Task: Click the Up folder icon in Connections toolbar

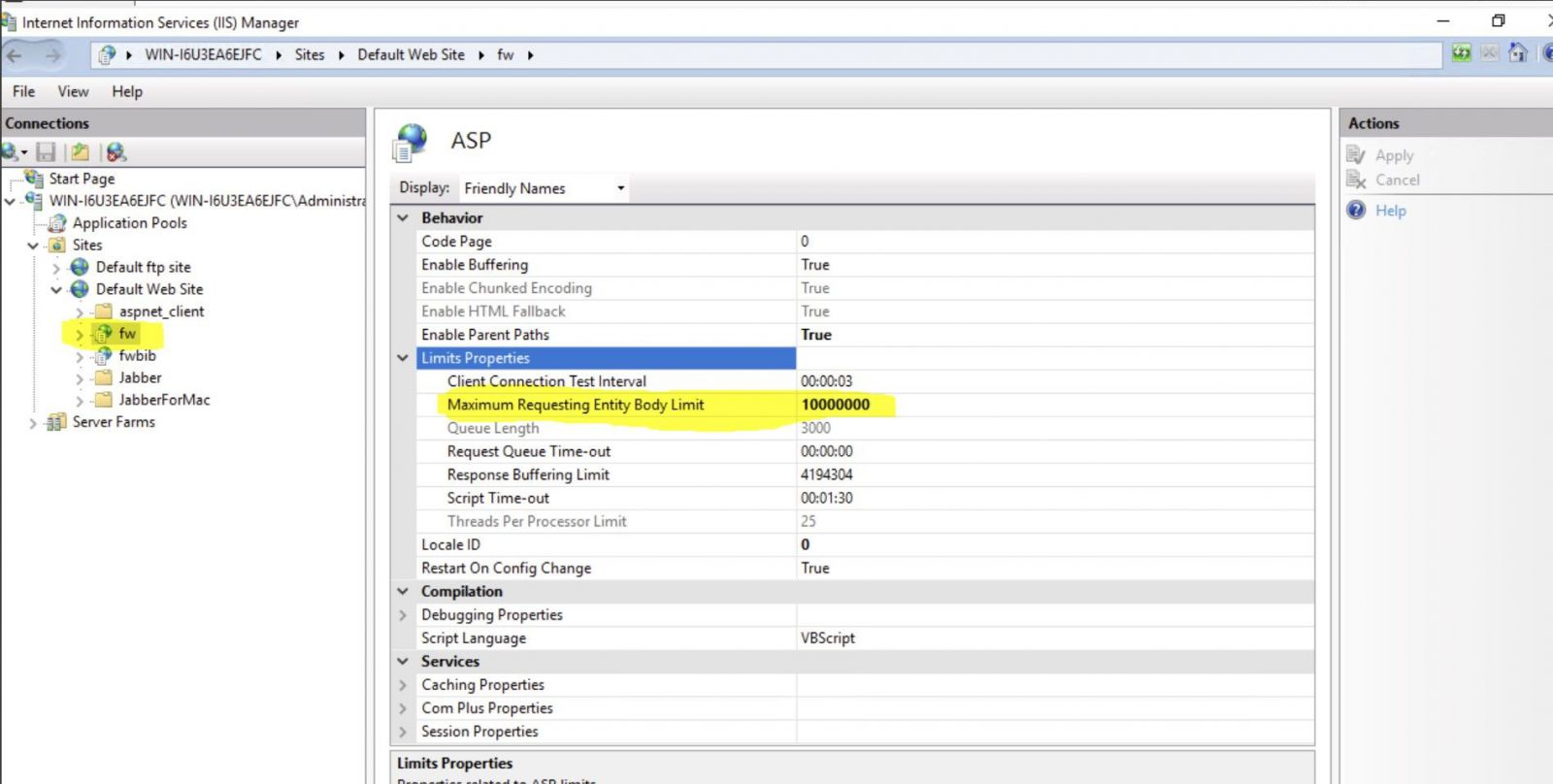Action: (x=80, y=152)
